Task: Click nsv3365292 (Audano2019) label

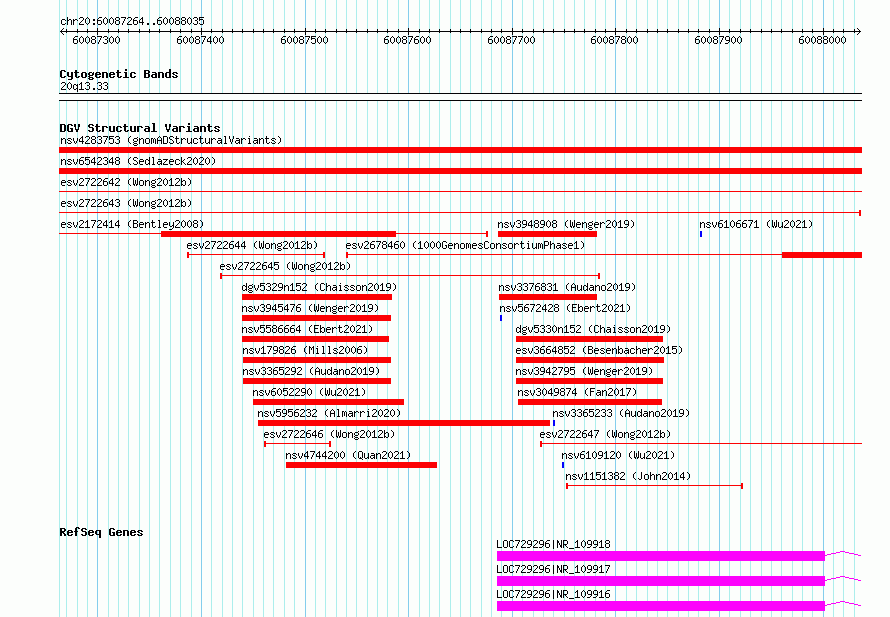Action: coord(311,371)
